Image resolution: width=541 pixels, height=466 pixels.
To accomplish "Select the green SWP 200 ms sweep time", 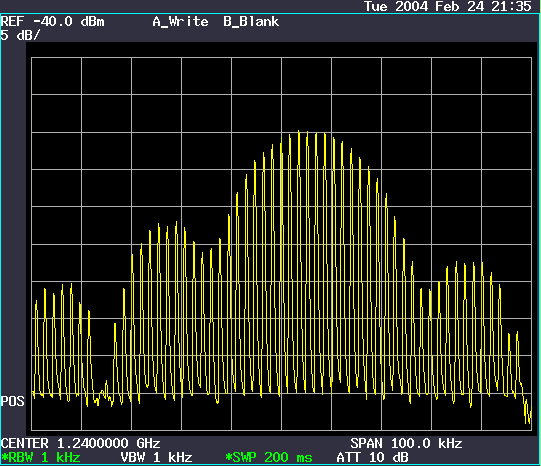I will point(269,457).
